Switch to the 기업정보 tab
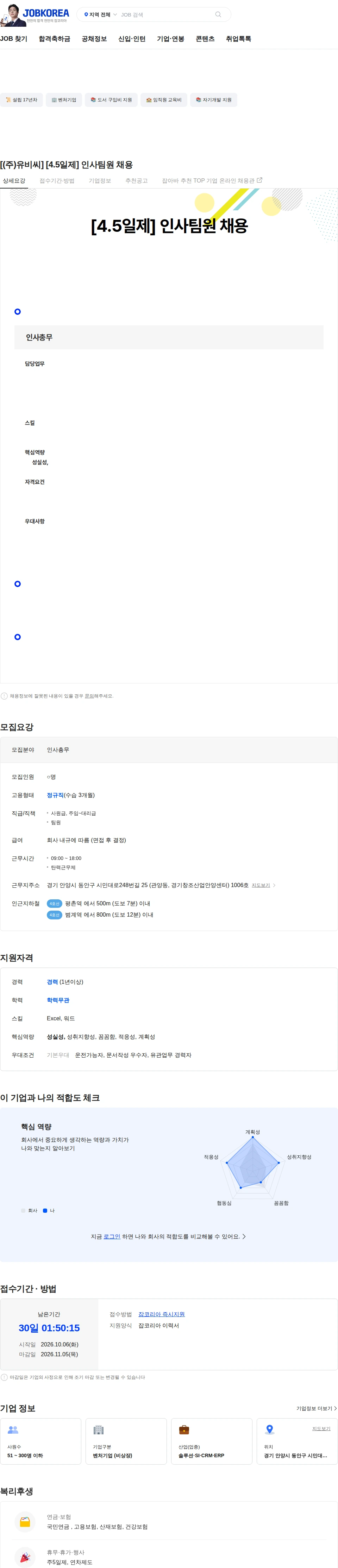Screen dimensions: 338x1568 pyautogui.click(x=100, y=181)
